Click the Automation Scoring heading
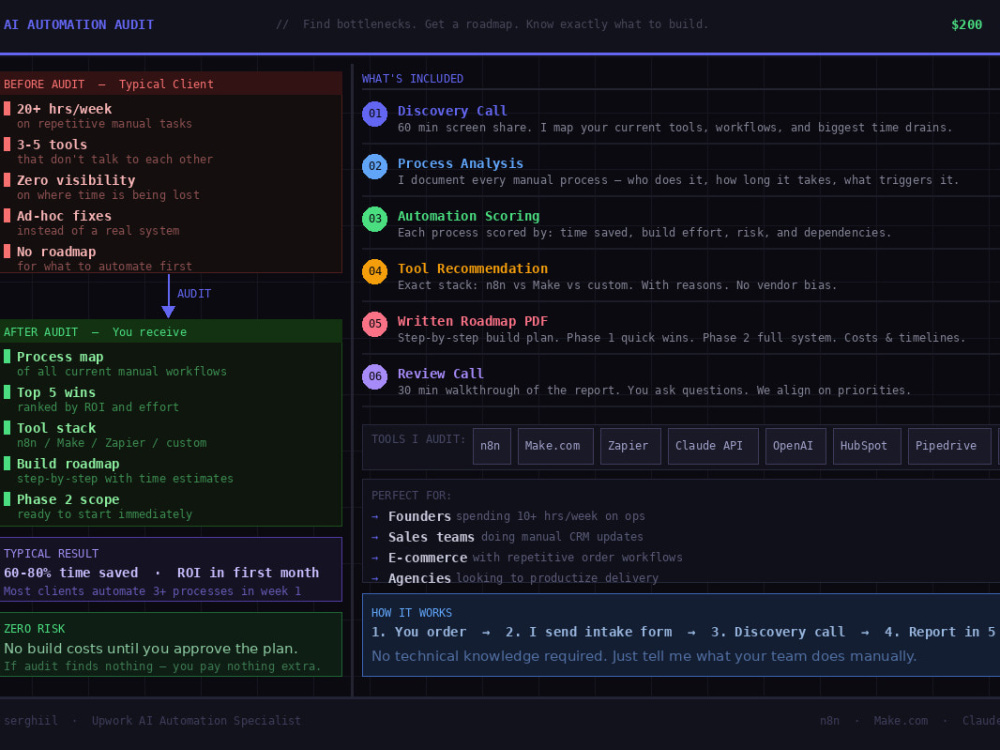This screenshot has height=750, width=1000. [x=468, y=216]
